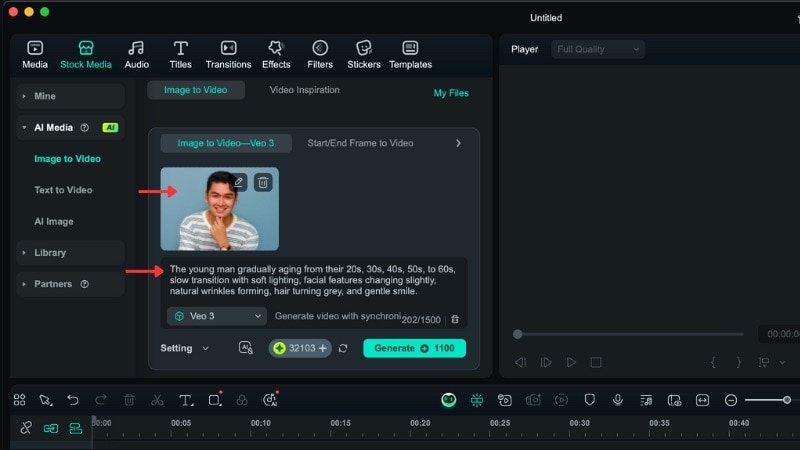Clear the prompt with trash icon
This screenshot has height=450, width=800.
[x=455, y=319]
